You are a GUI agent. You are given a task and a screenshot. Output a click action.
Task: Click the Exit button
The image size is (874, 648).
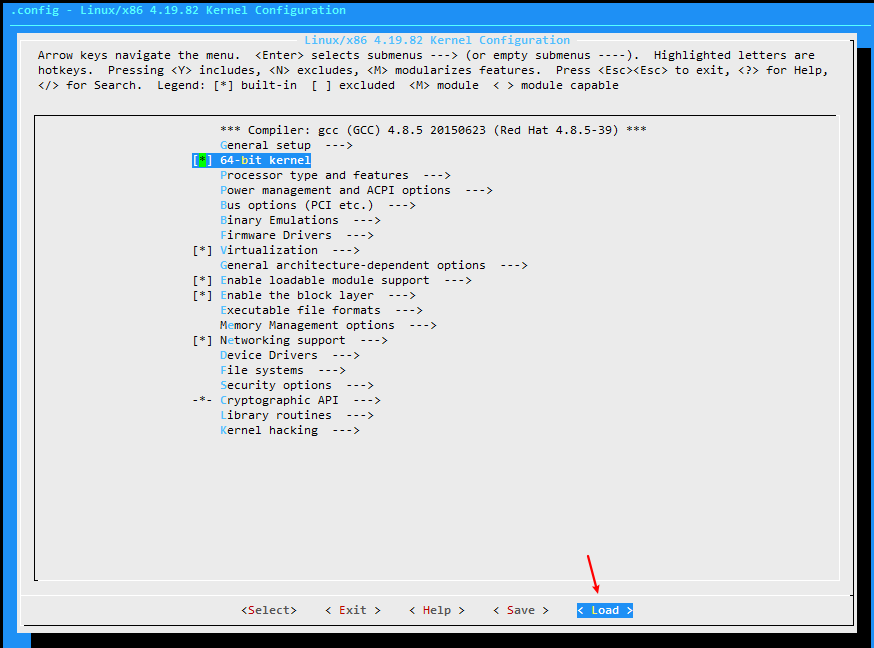(x=353, y=611)
